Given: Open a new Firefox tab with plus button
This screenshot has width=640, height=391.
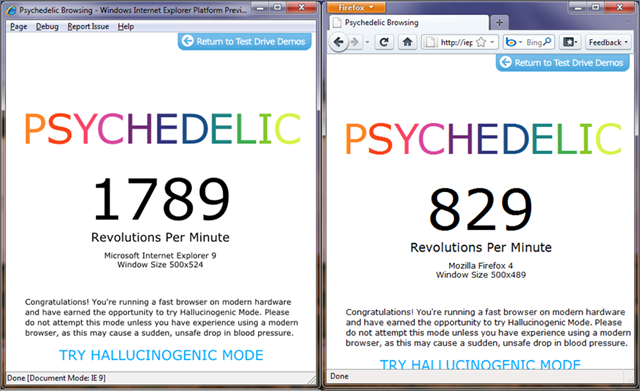Looking at the screenshot, I should tap(499, 22).
